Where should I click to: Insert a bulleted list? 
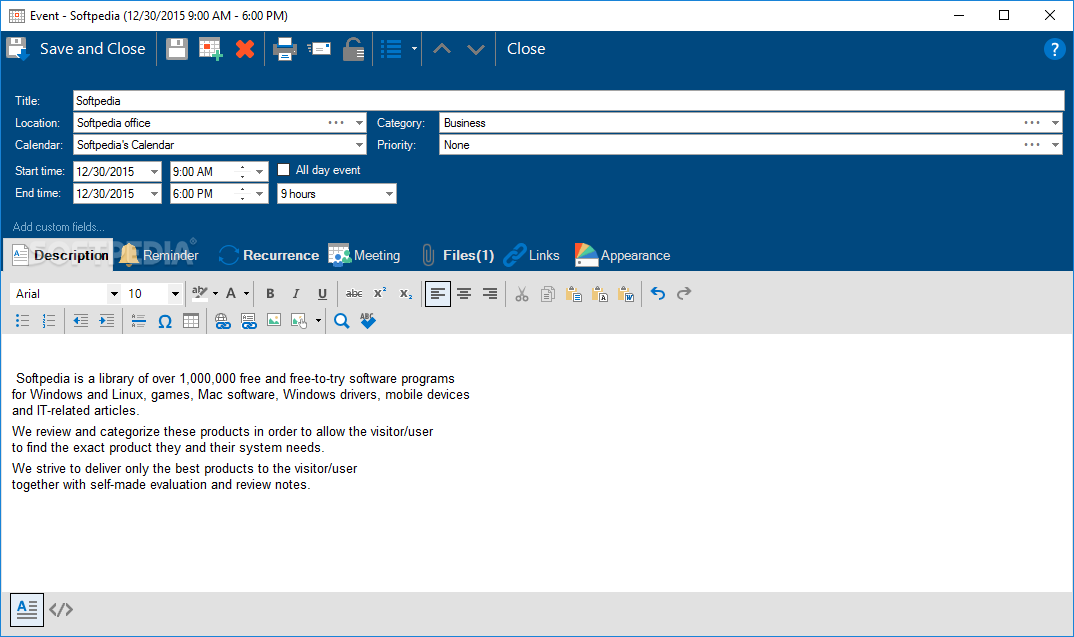tap(23, 321)
